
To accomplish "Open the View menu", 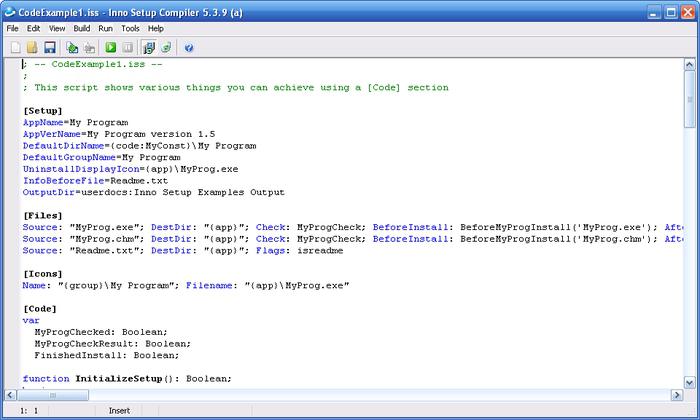I will (57, 29).
